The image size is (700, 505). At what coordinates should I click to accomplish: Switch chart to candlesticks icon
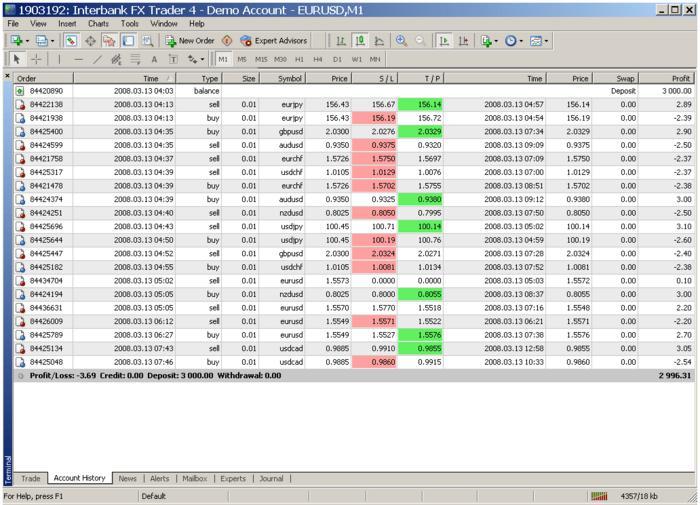pyautogui.click(x=360, y=41)
